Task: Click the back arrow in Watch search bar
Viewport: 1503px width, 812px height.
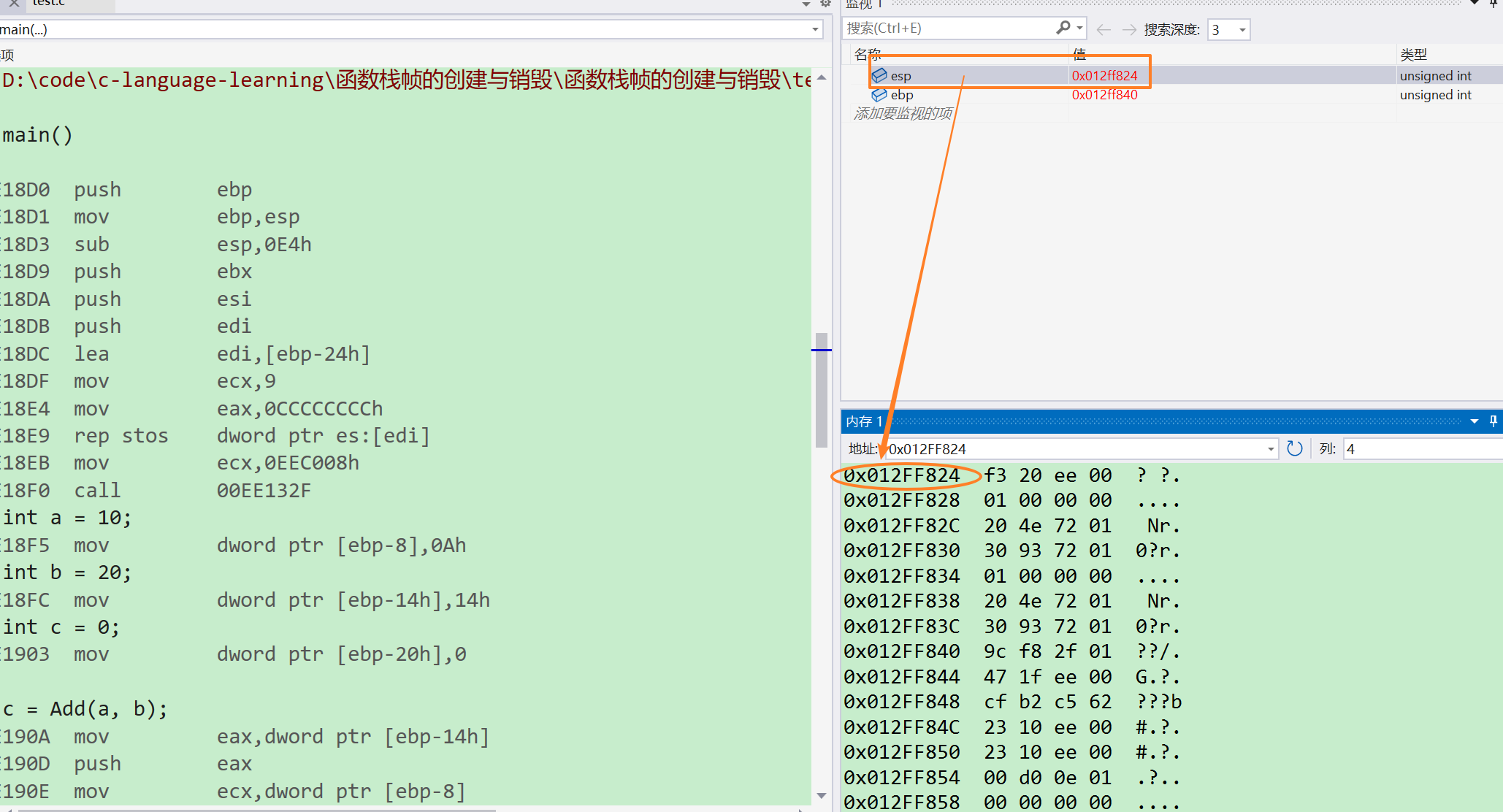Action: point(1104,29)
